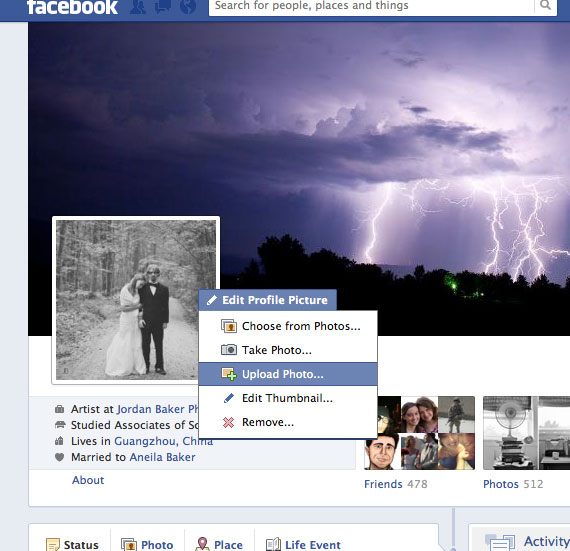570x551 pixels.
Task: Click the heart icon beside Married to
Action: 59,457
